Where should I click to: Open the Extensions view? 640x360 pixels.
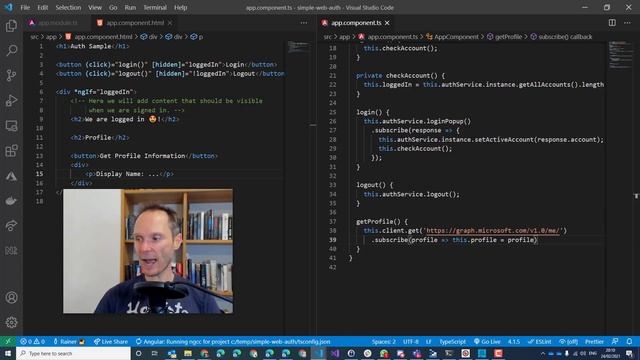click(x=11, y=151)
